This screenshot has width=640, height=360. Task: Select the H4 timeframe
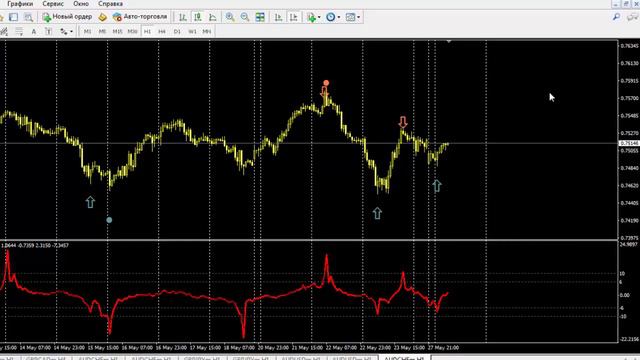pyautogui.click(x=162, y=31)
